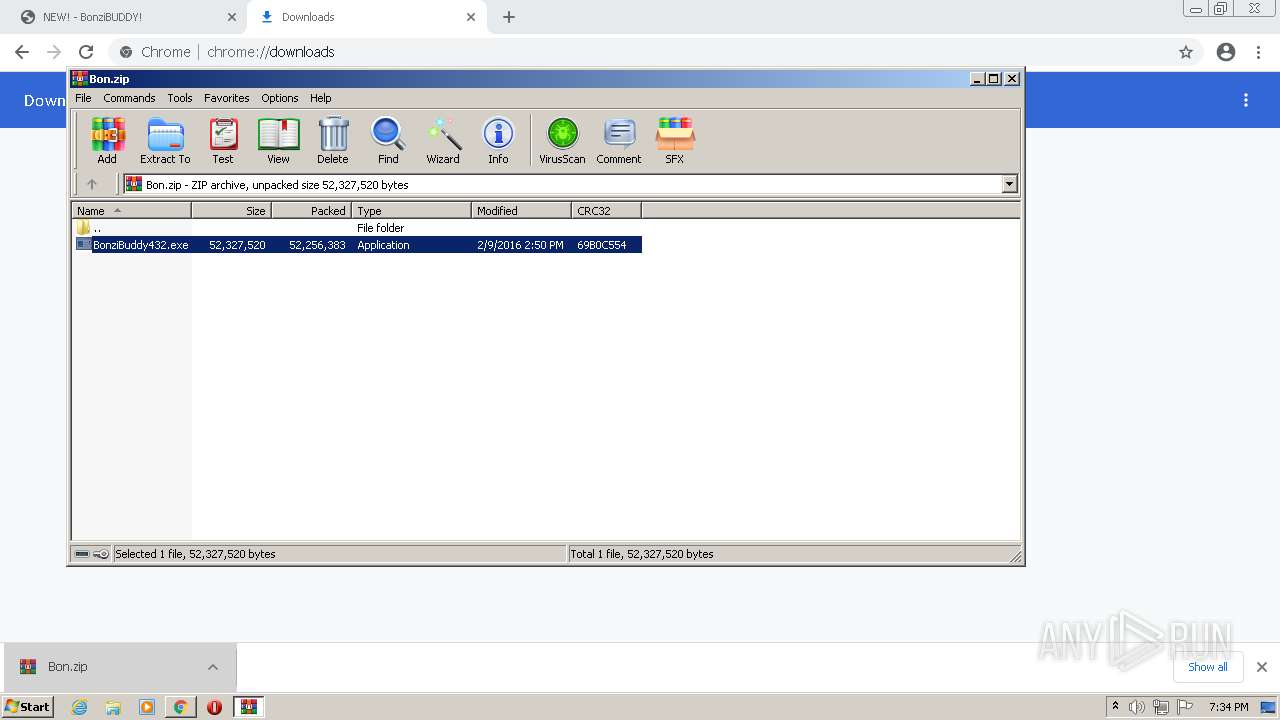Go up one folder level arrow
This screenshot has width=1280, height=720.
pos(92,184)
